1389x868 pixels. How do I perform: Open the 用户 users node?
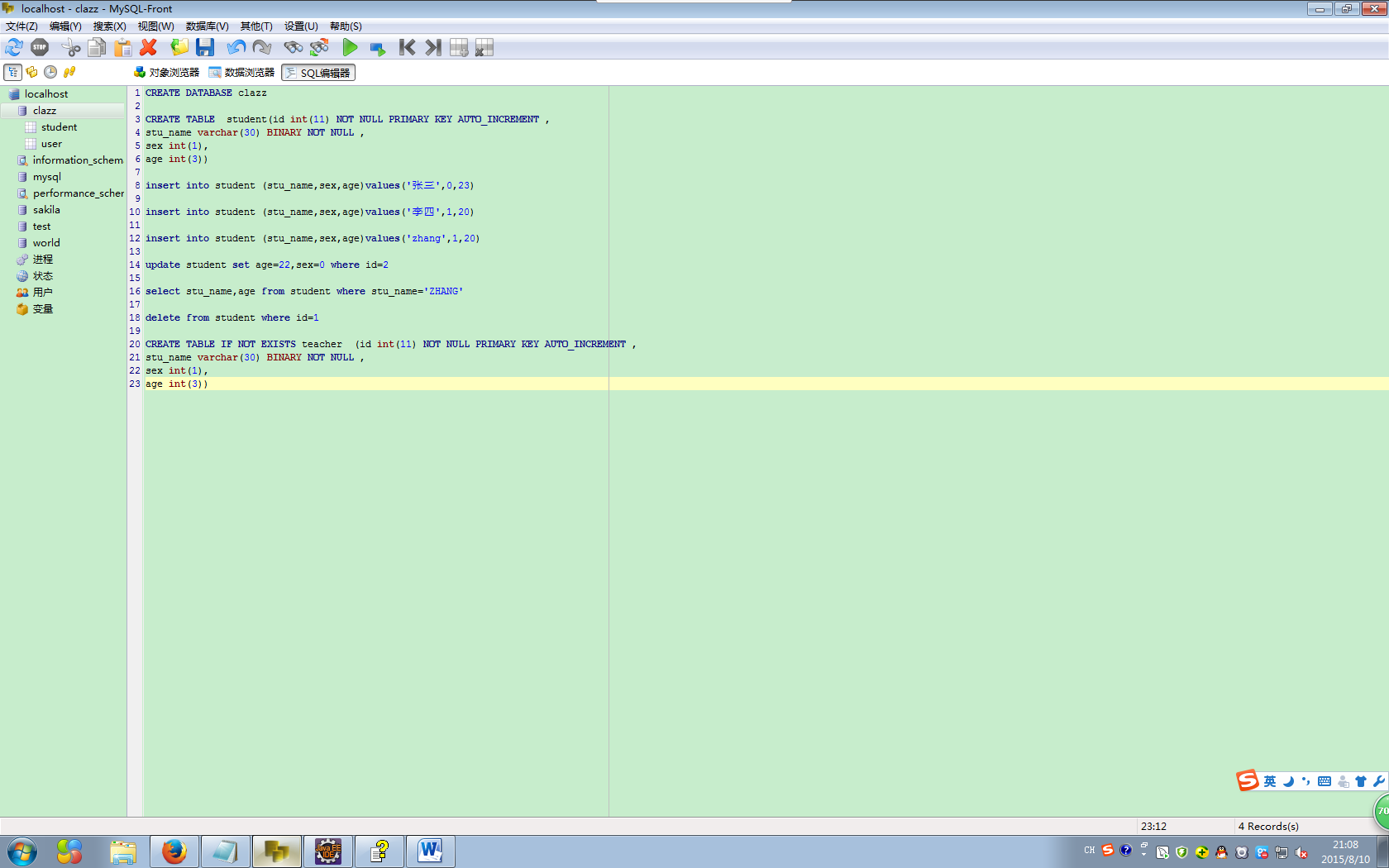tap(42, 293)
